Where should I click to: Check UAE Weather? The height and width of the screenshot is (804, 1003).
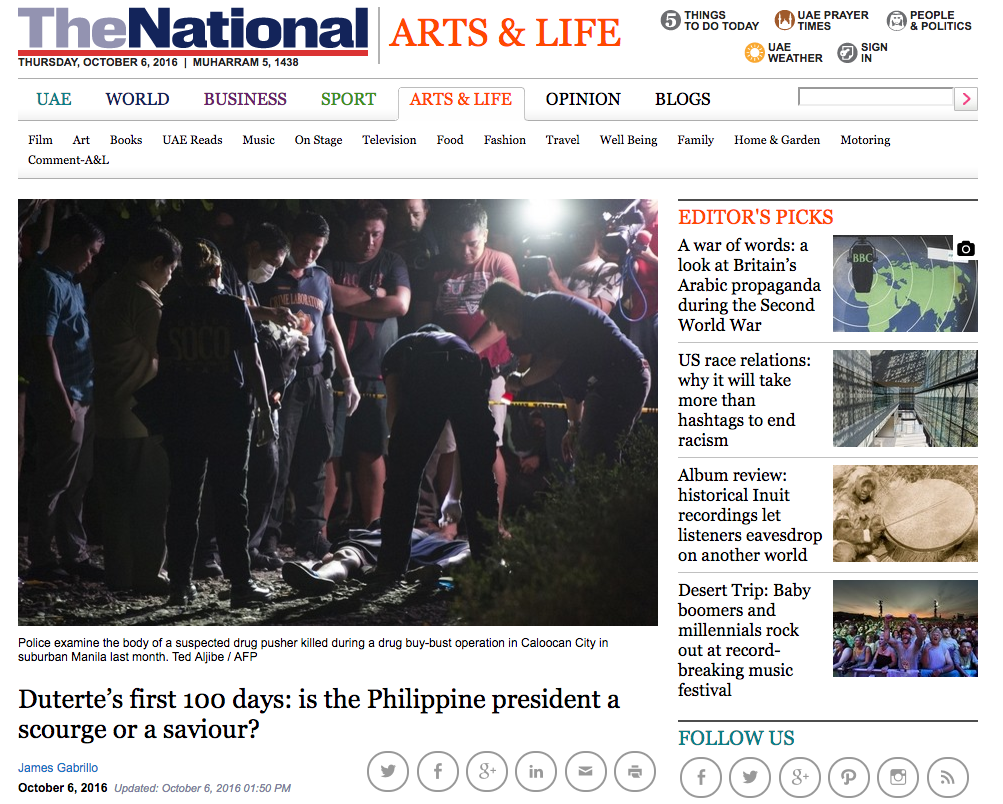[784, 52]
